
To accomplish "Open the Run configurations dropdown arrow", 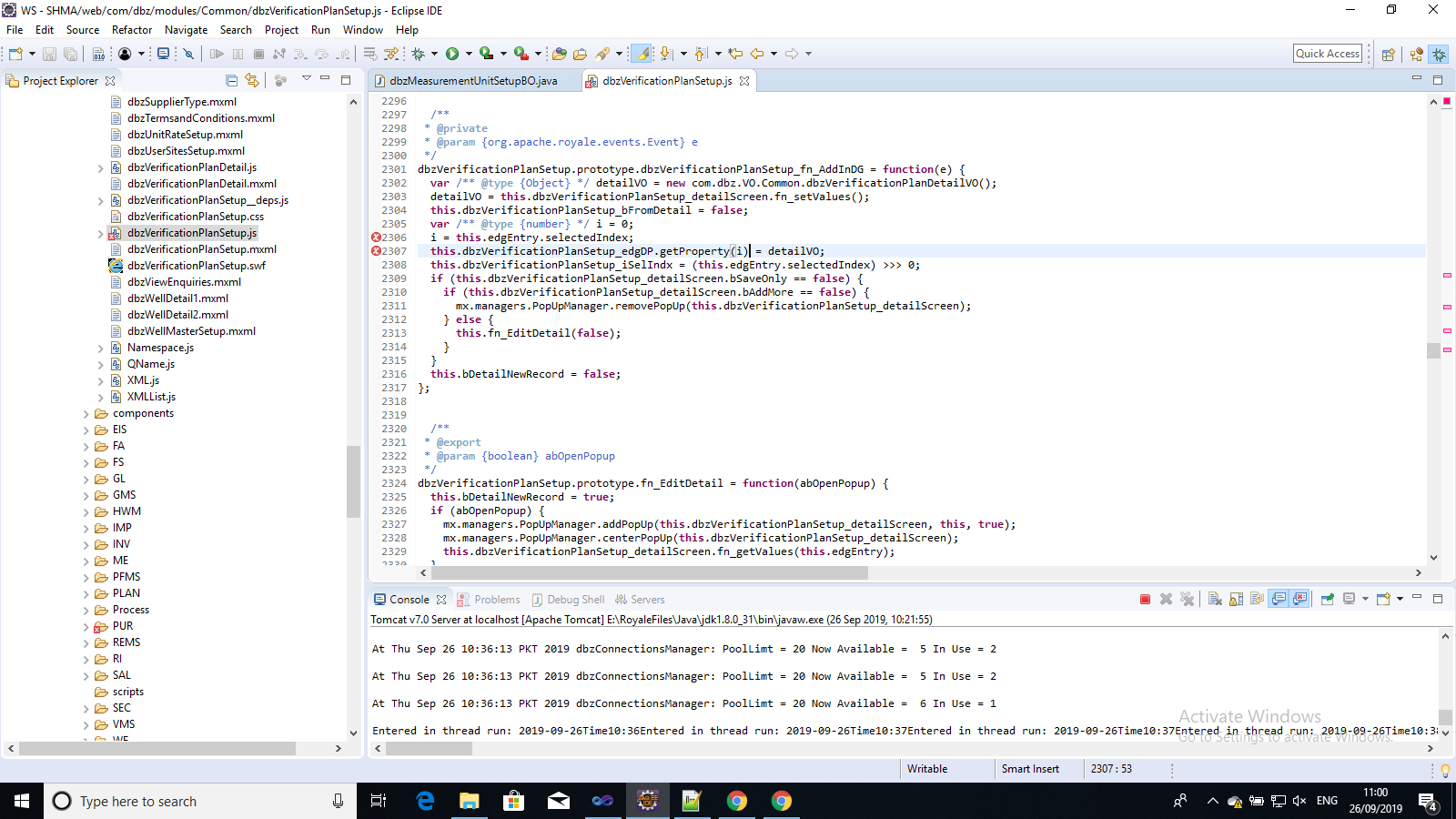I will click(468, 54).
